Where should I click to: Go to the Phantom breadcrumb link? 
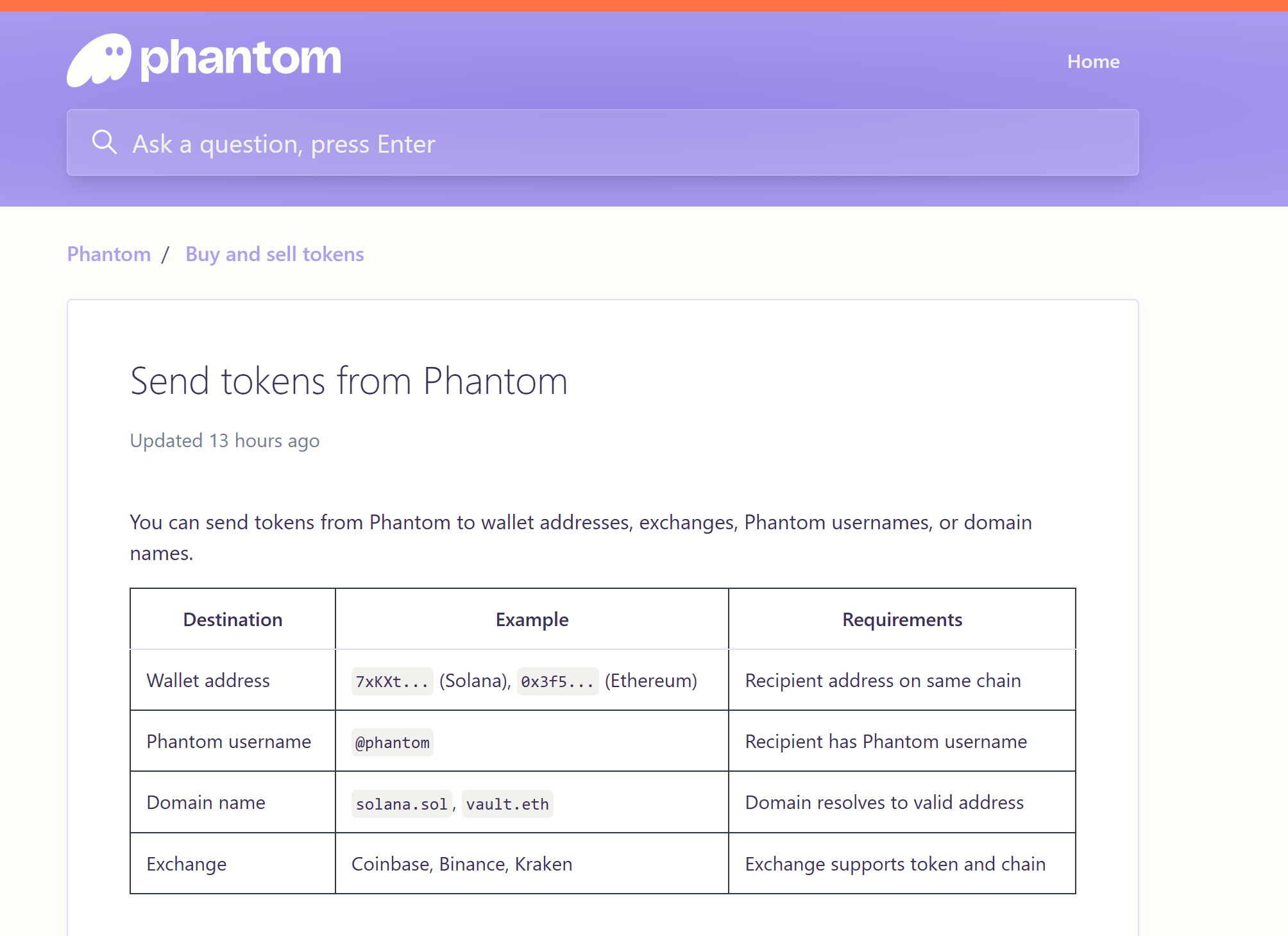[x=109, y=254]
